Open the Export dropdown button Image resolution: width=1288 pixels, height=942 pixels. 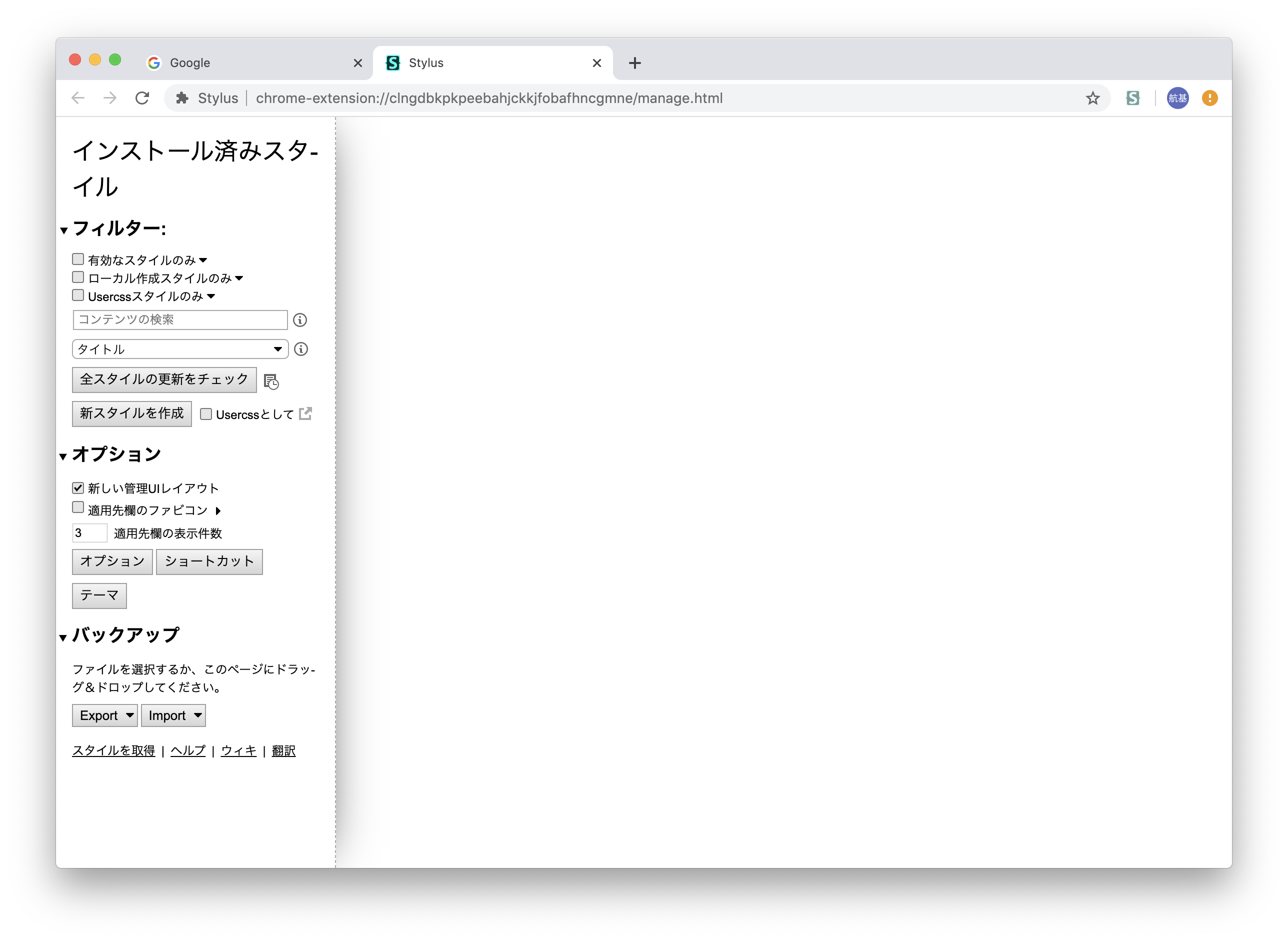click(105, 715)
